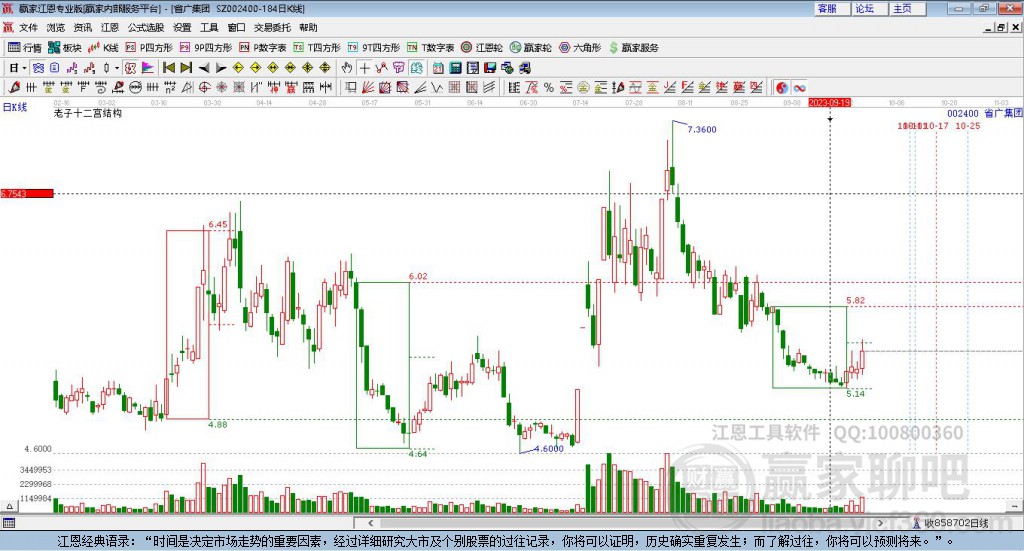Viewport: 1024px width, 551px height.
Task: Toggle the yin-yang icon button
Action: point(782,87)
